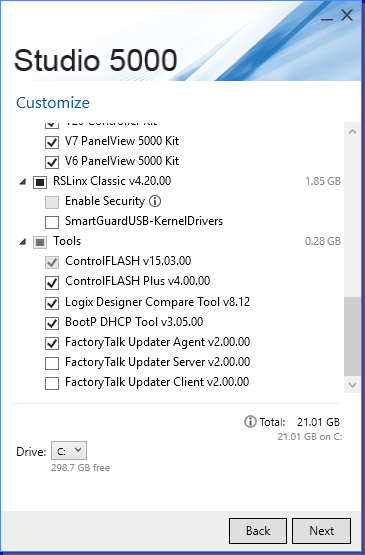The width and height of the screenshot is (365, 555).
Task: Click the vertical scrollbar thumb
Action: pos(352,336)
